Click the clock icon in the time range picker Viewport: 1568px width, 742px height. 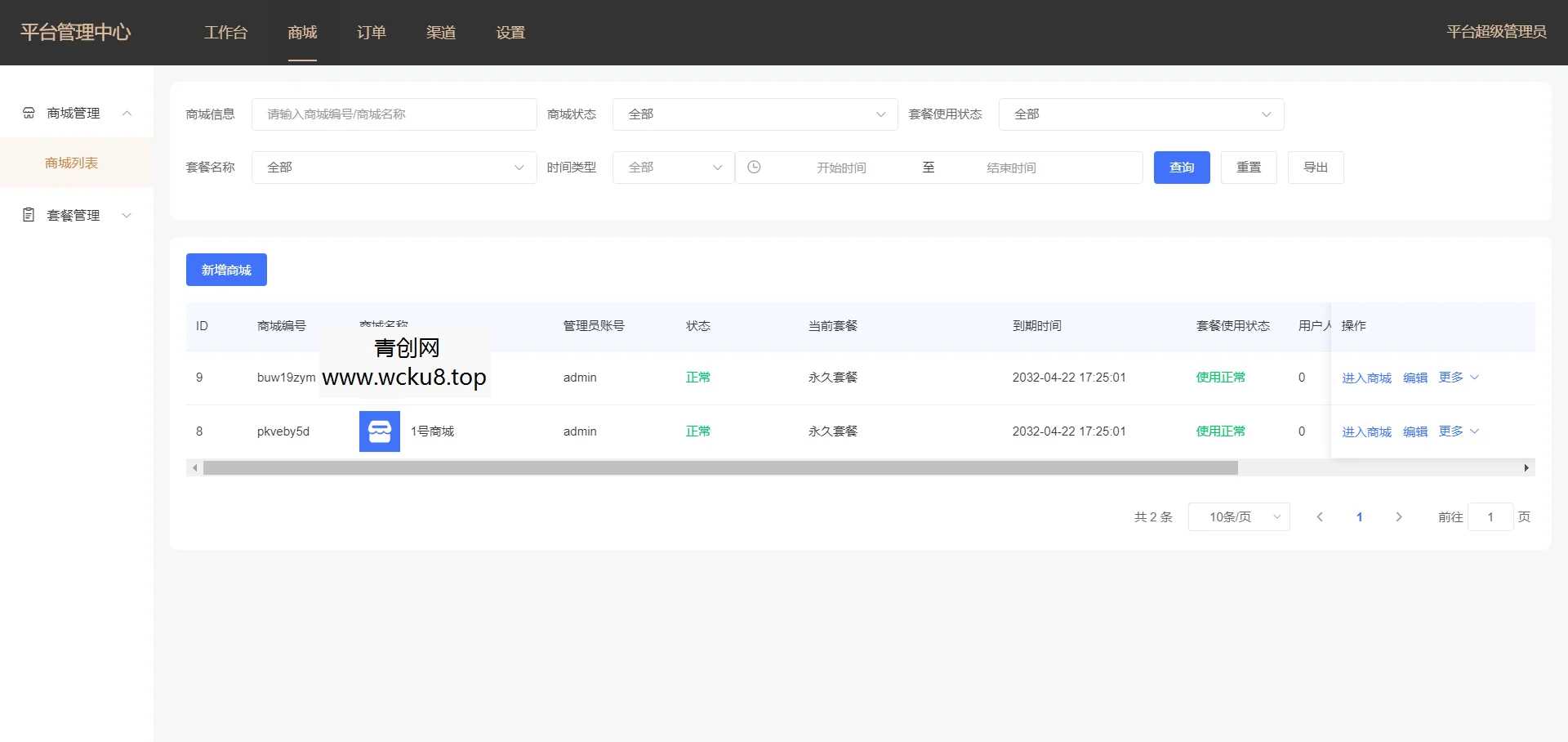point(754,167)
